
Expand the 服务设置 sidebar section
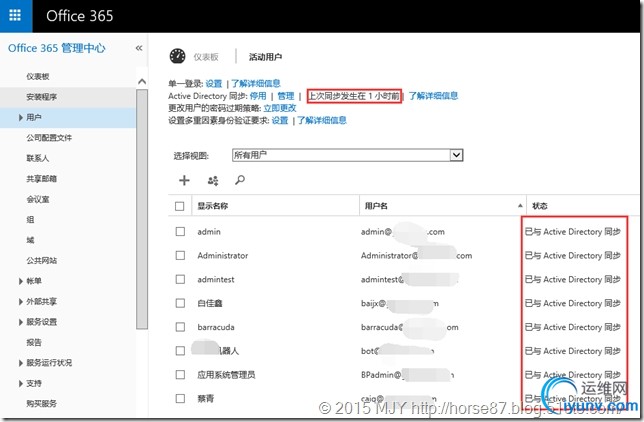(x=21, y=322)
